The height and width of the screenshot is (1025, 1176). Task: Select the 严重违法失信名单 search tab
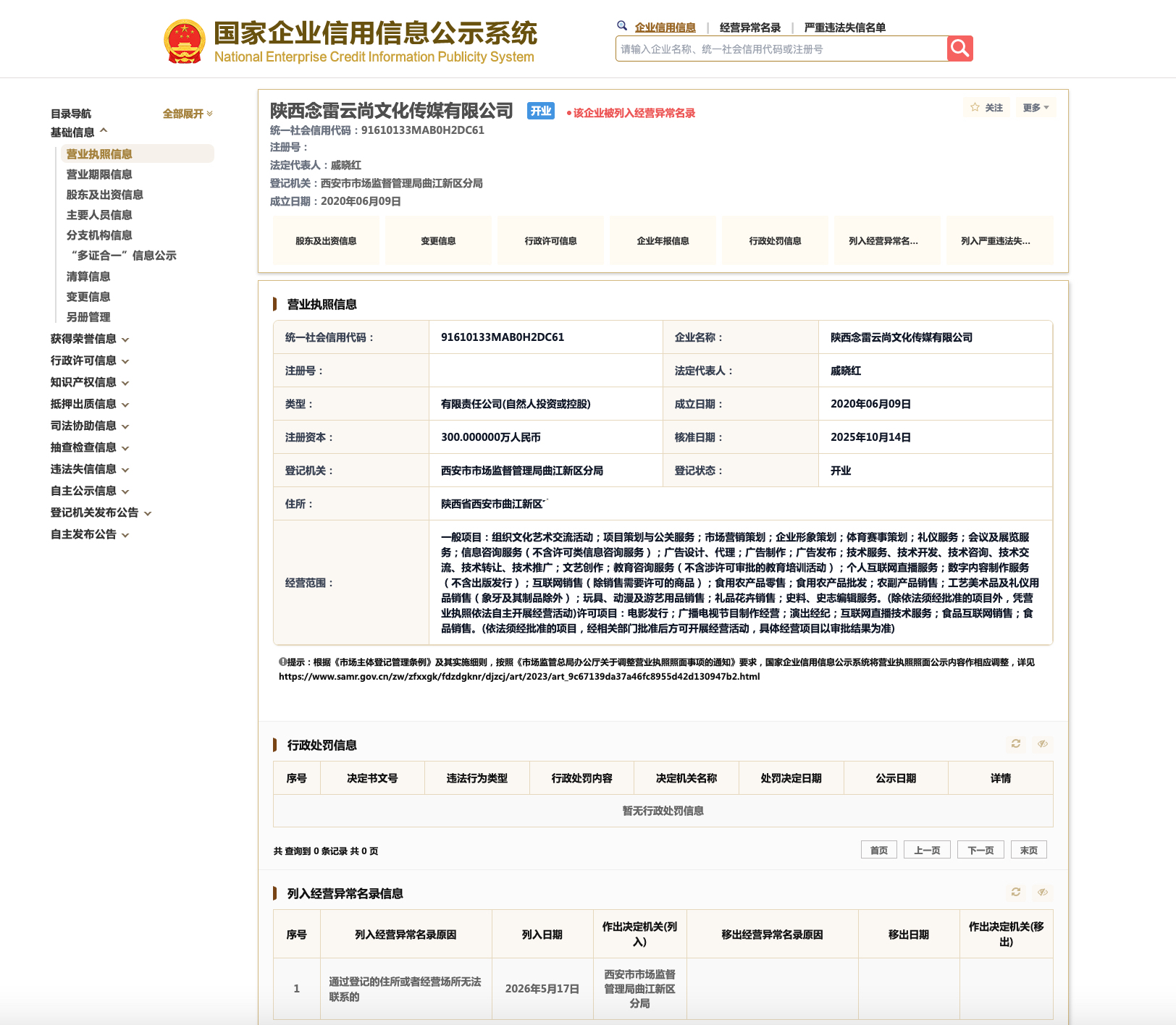pyautogui.click(x=844, y=28)
